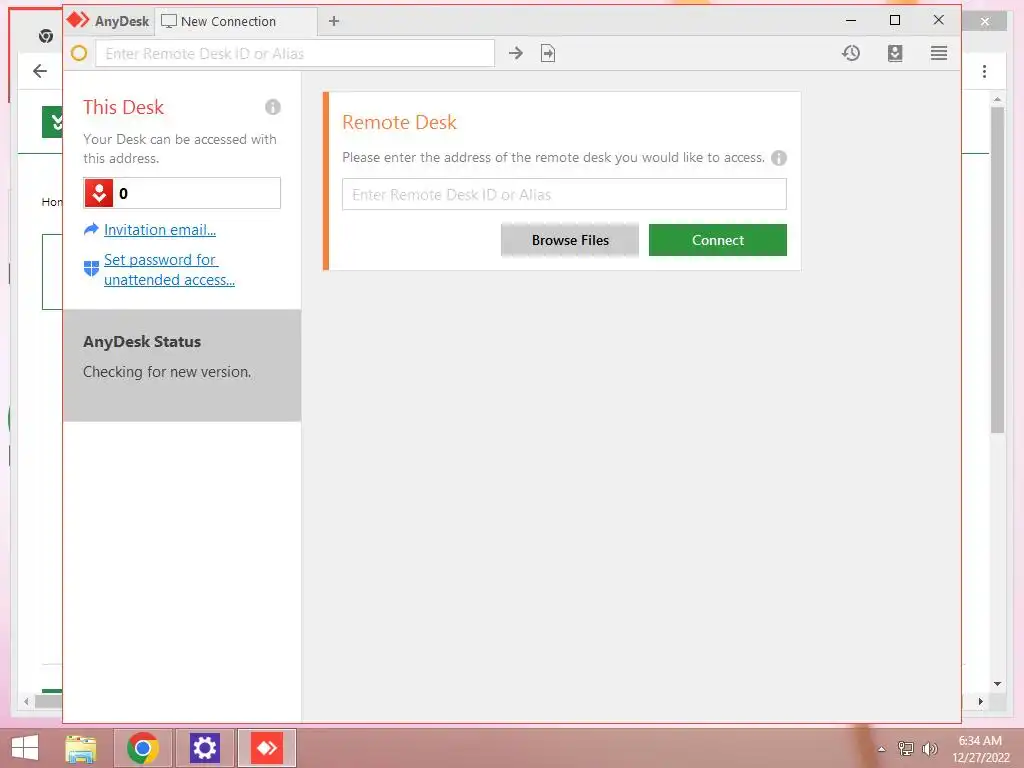
Task: Click the AnyDesk logo in title bar
Action: click(x=78, y=20)
